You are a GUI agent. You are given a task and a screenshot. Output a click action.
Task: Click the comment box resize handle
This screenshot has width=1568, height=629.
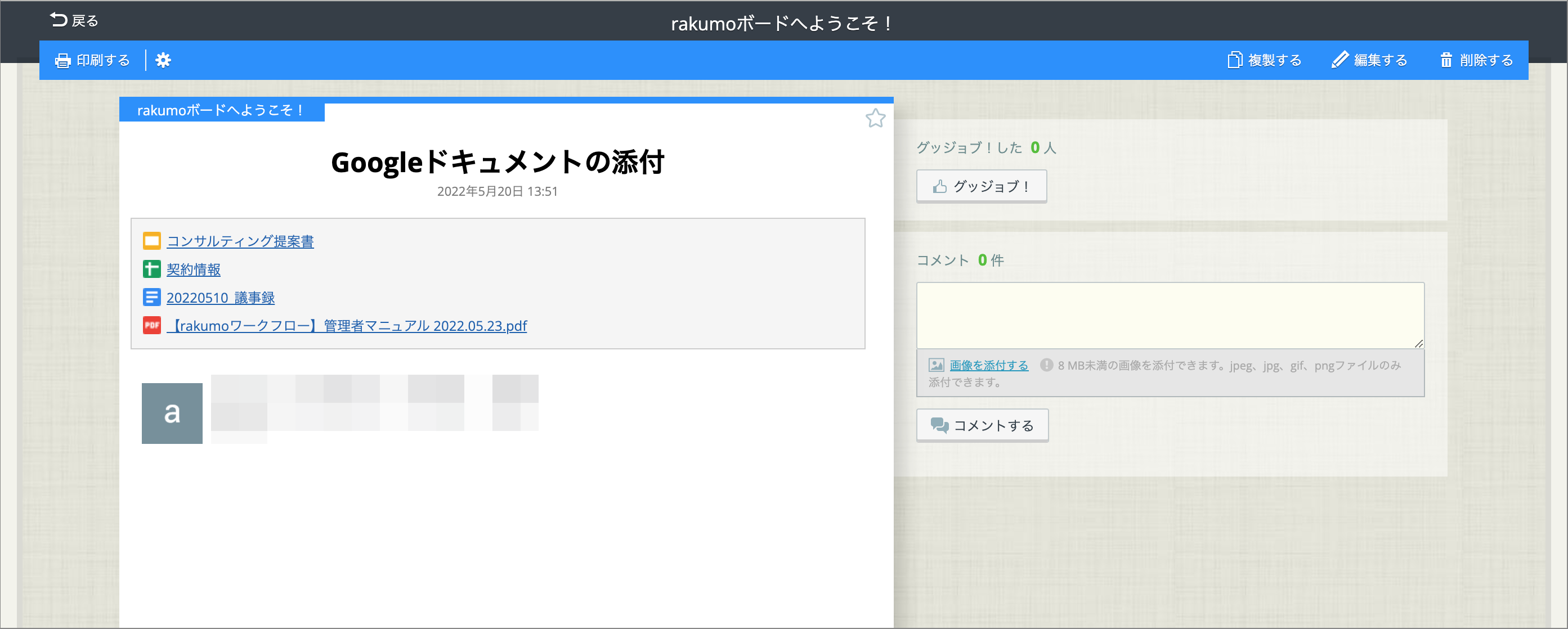(1418, 344)
